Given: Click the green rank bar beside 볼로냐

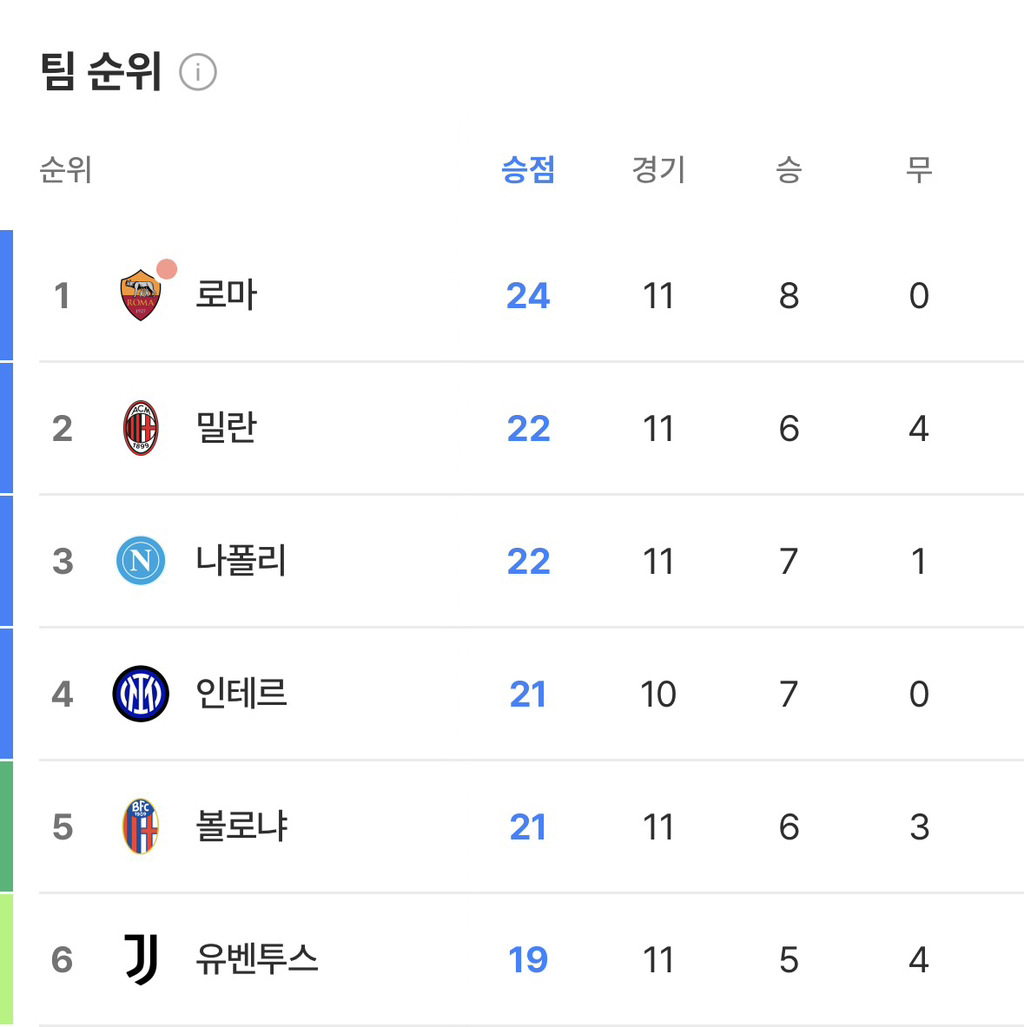Looking at the screenshot, I should pos(5,827).
